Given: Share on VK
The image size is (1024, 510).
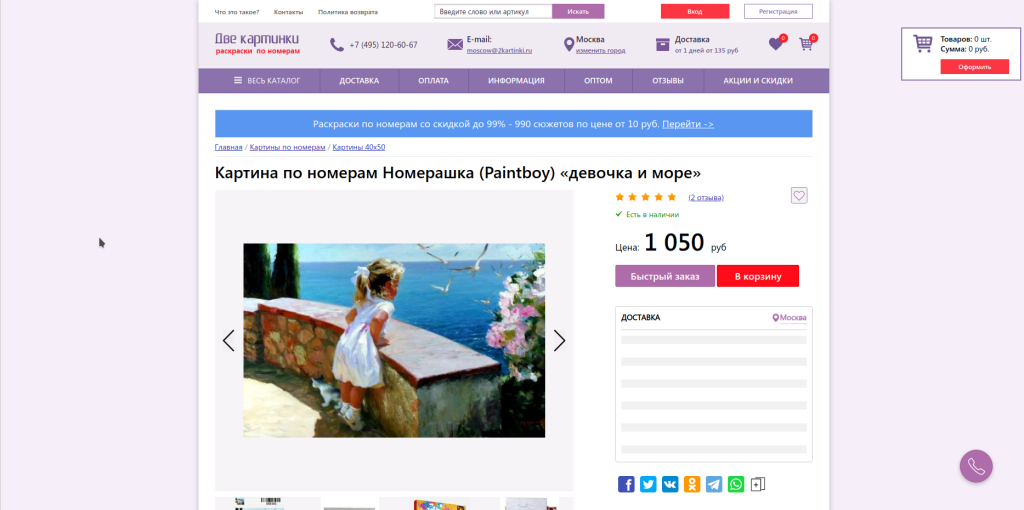Looking at the screenshot, I should pos(670,484).
